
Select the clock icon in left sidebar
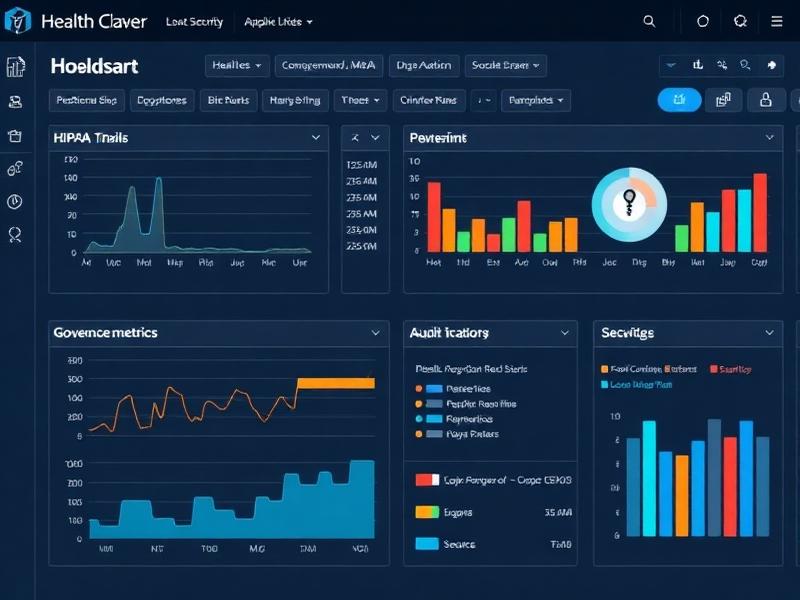pos(15,202)
